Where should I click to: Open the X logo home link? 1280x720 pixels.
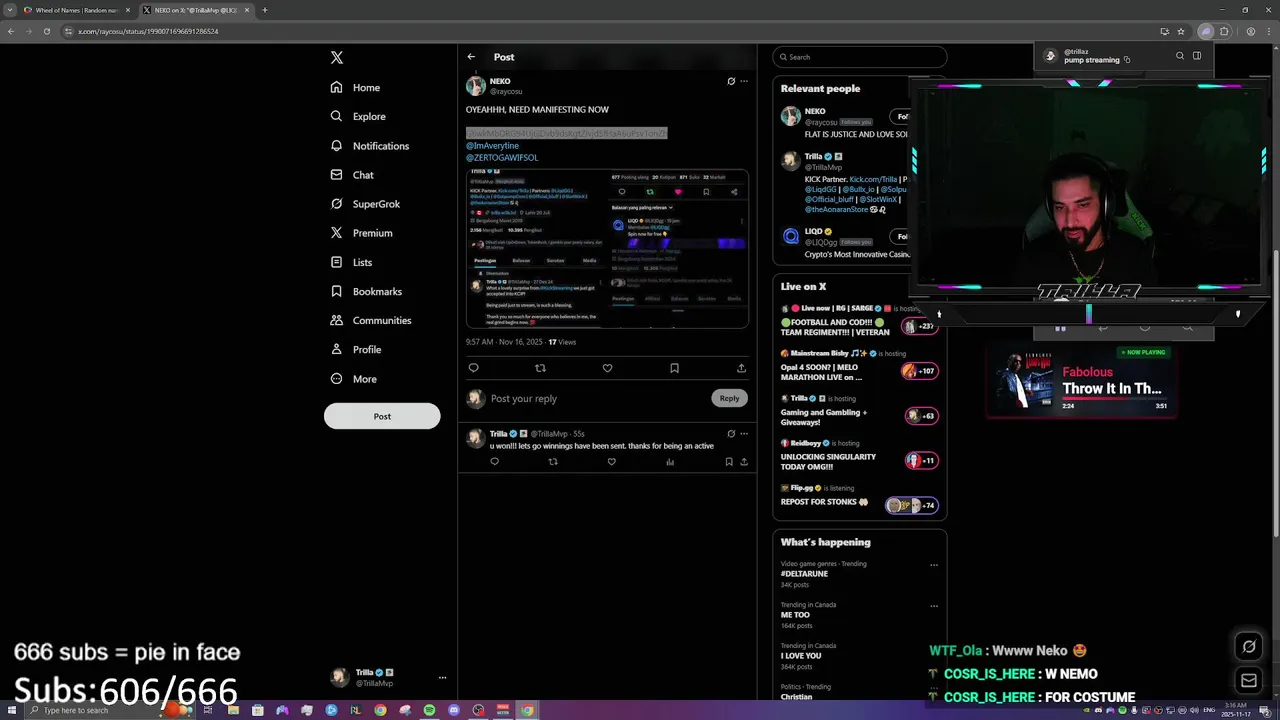coord(337,58)
